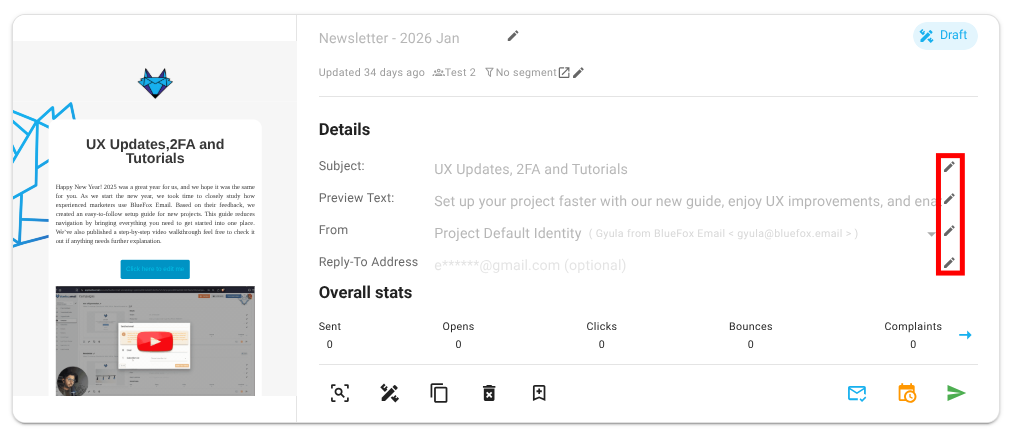This screenshot has width=1009, height=438.
Task: Send the campaign with green arrow icon
Action: 956,393
